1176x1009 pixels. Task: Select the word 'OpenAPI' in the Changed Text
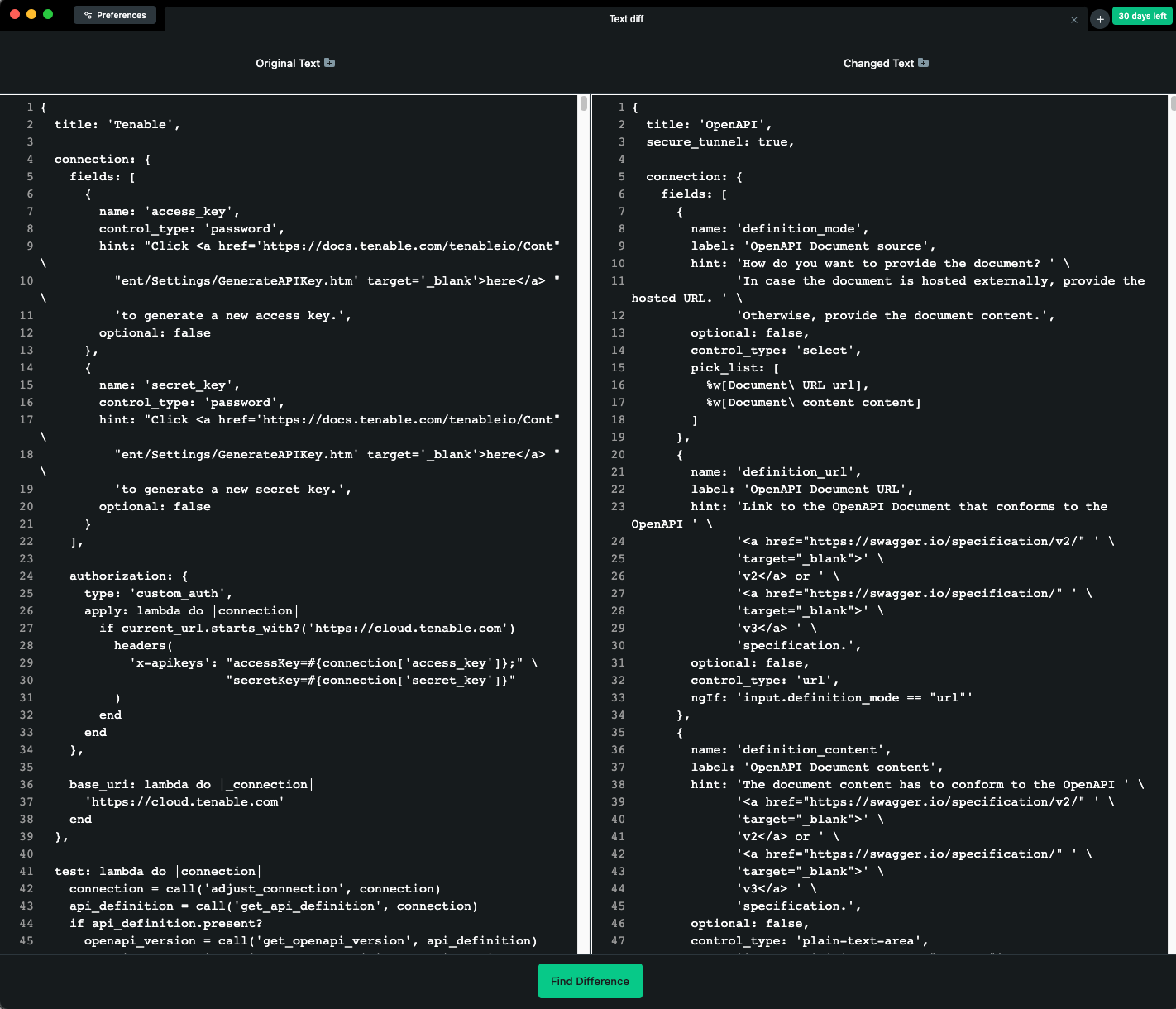[729, 124]
